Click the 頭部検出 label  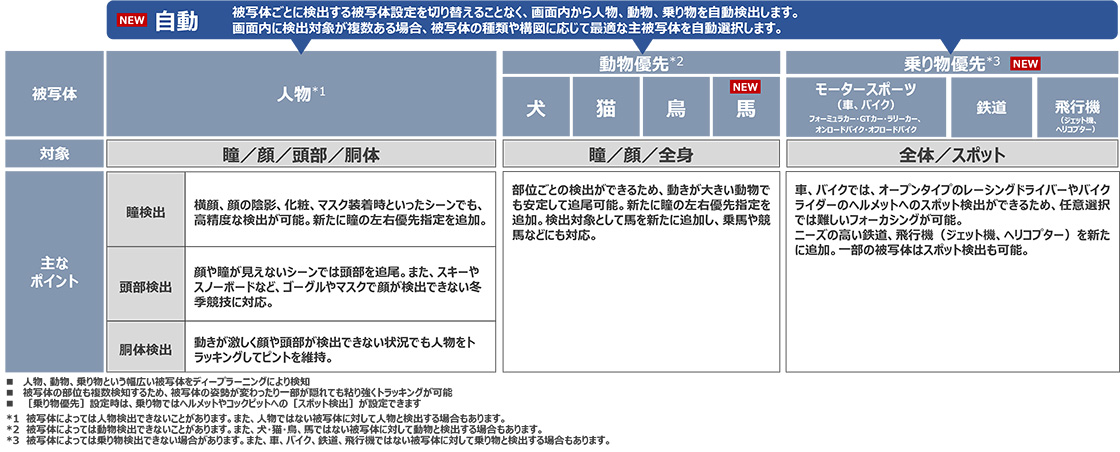(x=145, y=284)
